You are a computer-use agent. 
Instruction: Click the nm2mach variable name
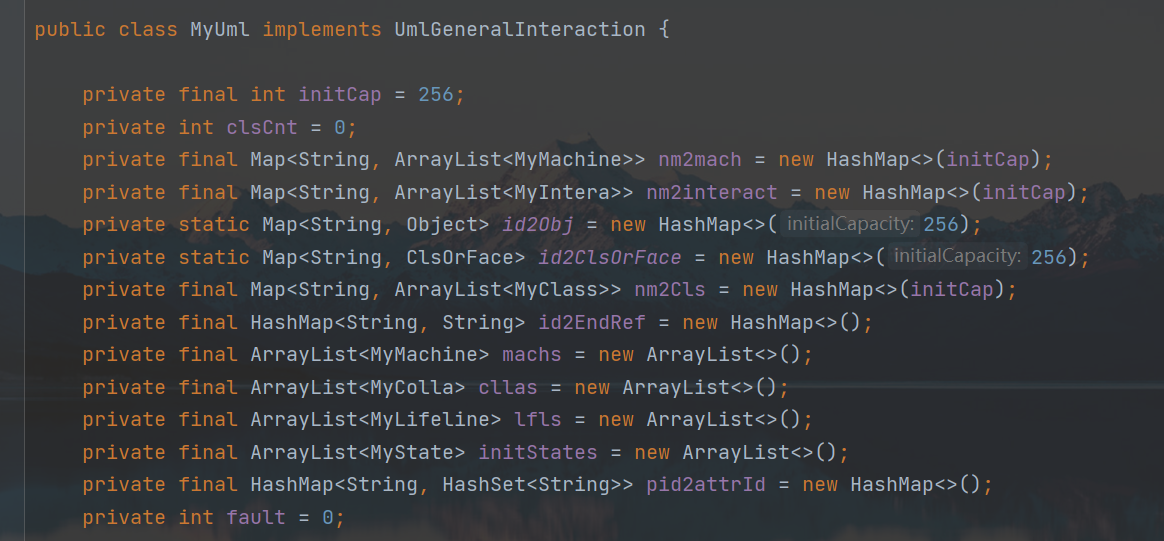(699, 160)
